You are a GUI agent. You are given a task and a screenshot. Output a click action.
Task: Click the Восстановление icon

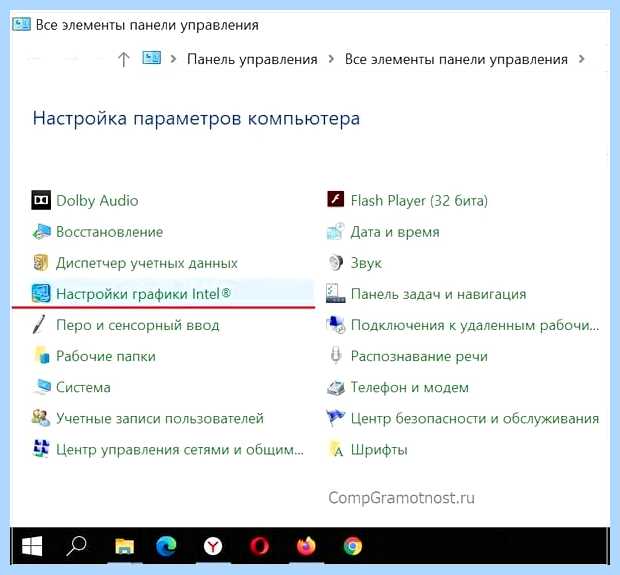coord(41,231)
